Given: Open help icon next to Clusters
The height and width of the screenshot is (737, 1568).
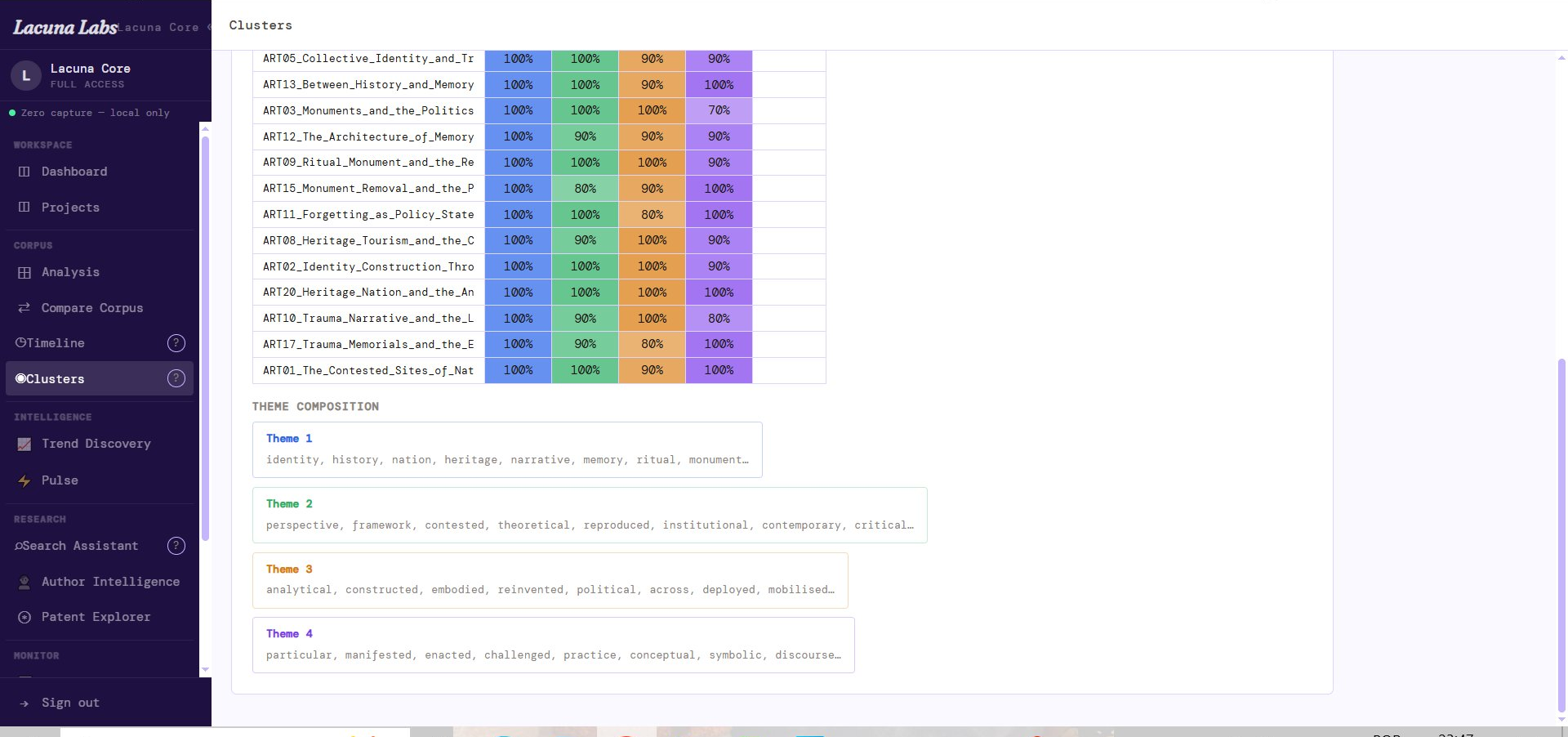Looking at the screenshot, I should [x=176, y=378].
